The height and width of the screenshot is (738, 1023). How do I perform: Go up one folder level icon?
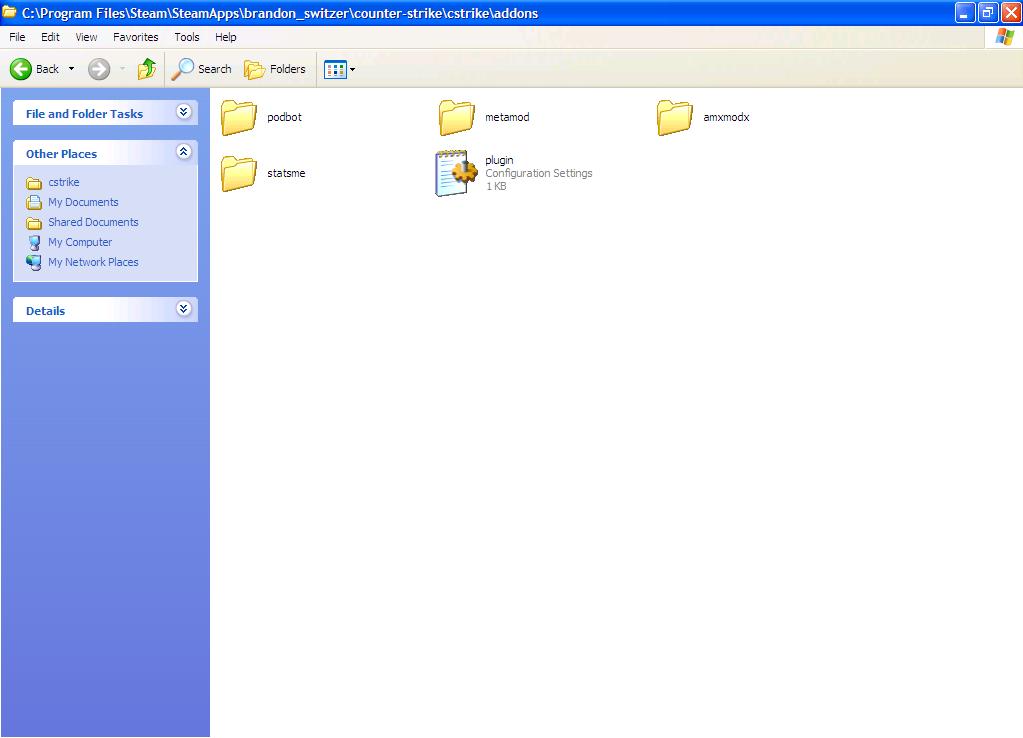pyautogui.click(x=147, y=69)
